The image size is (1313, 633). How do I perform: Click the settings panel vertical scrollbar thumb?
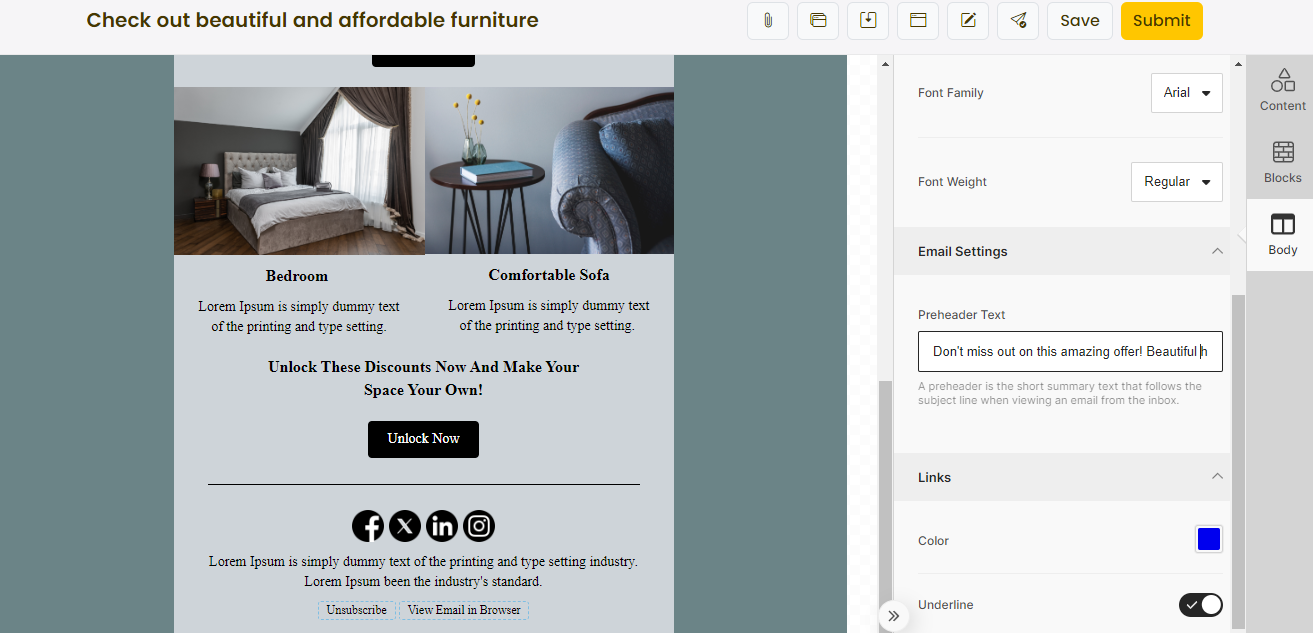[x=1238, y=460]
